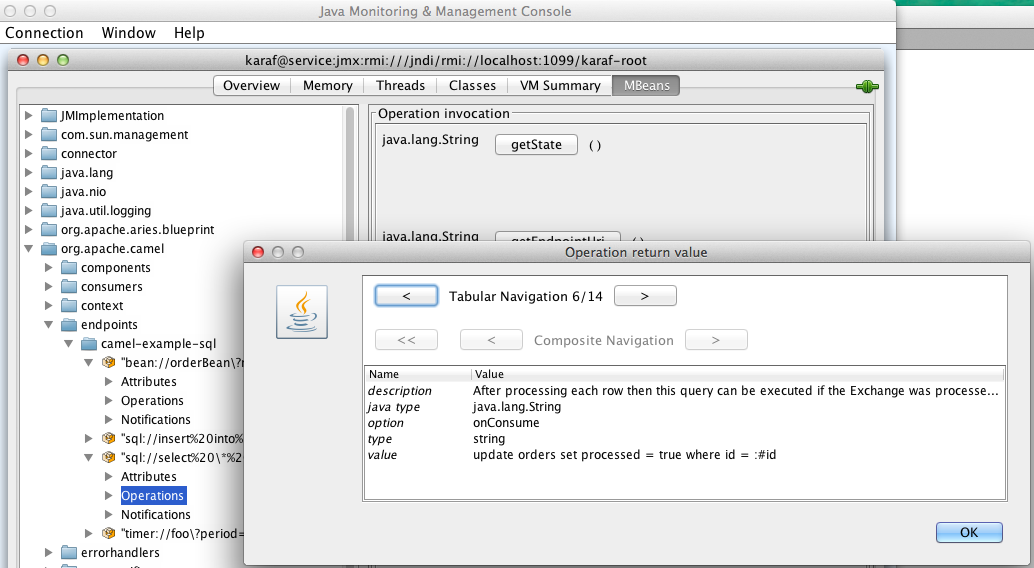Select the JMImplementation folder icon

pyautogui.click(x=49, y=115)
